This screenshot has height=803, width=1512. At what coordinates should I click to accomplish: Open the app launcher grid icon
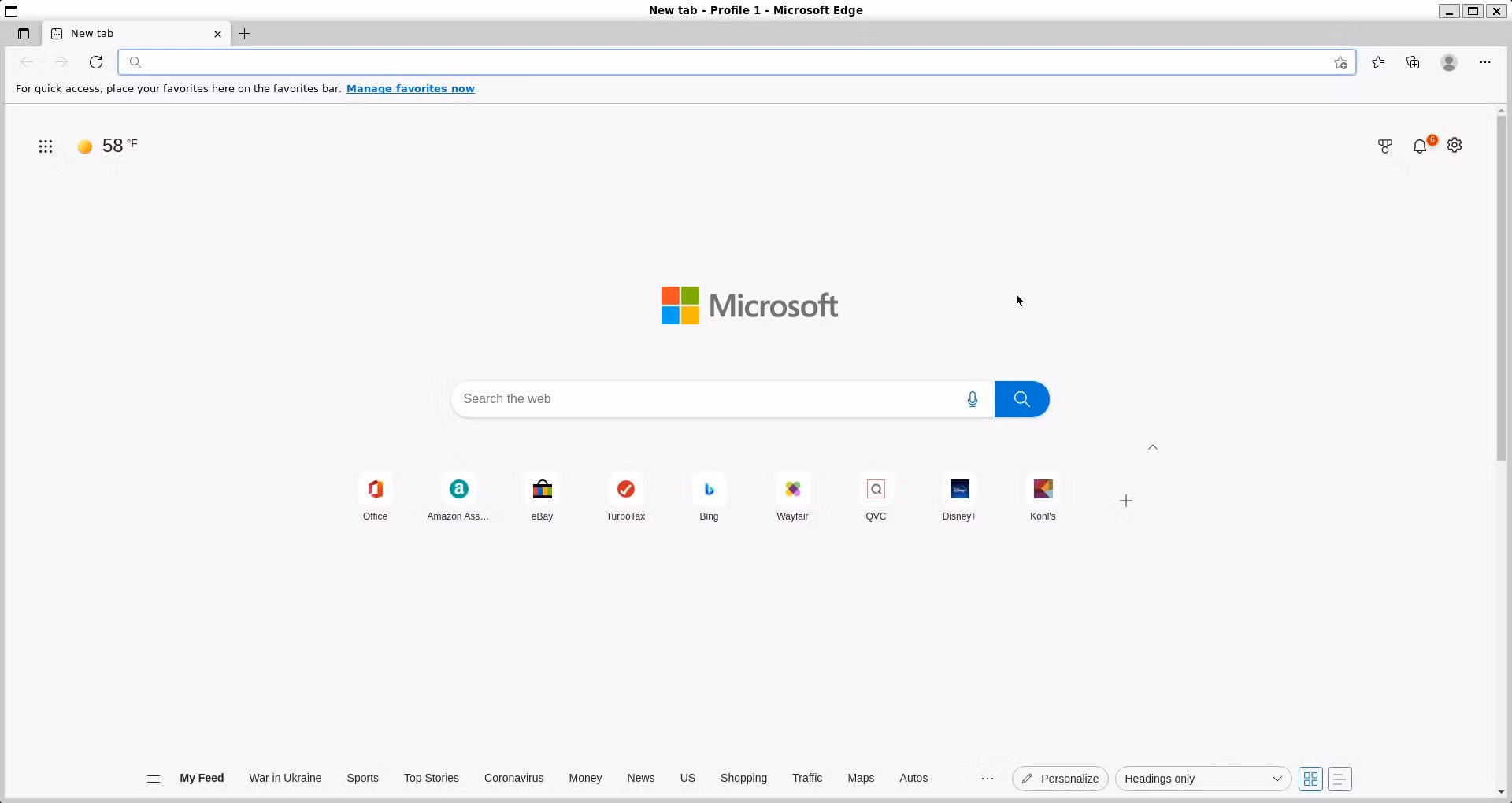(x=46, y=146)
